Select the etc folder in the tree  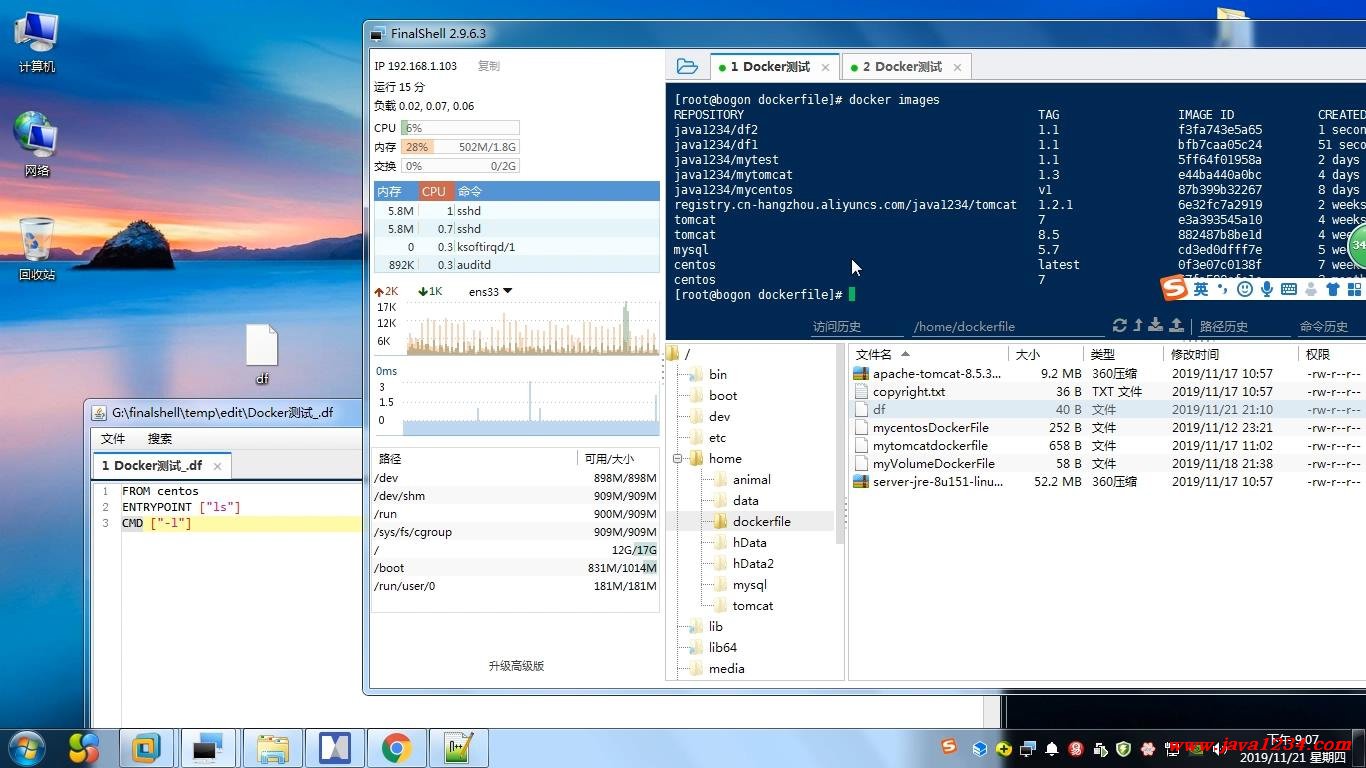click(717, 437)
